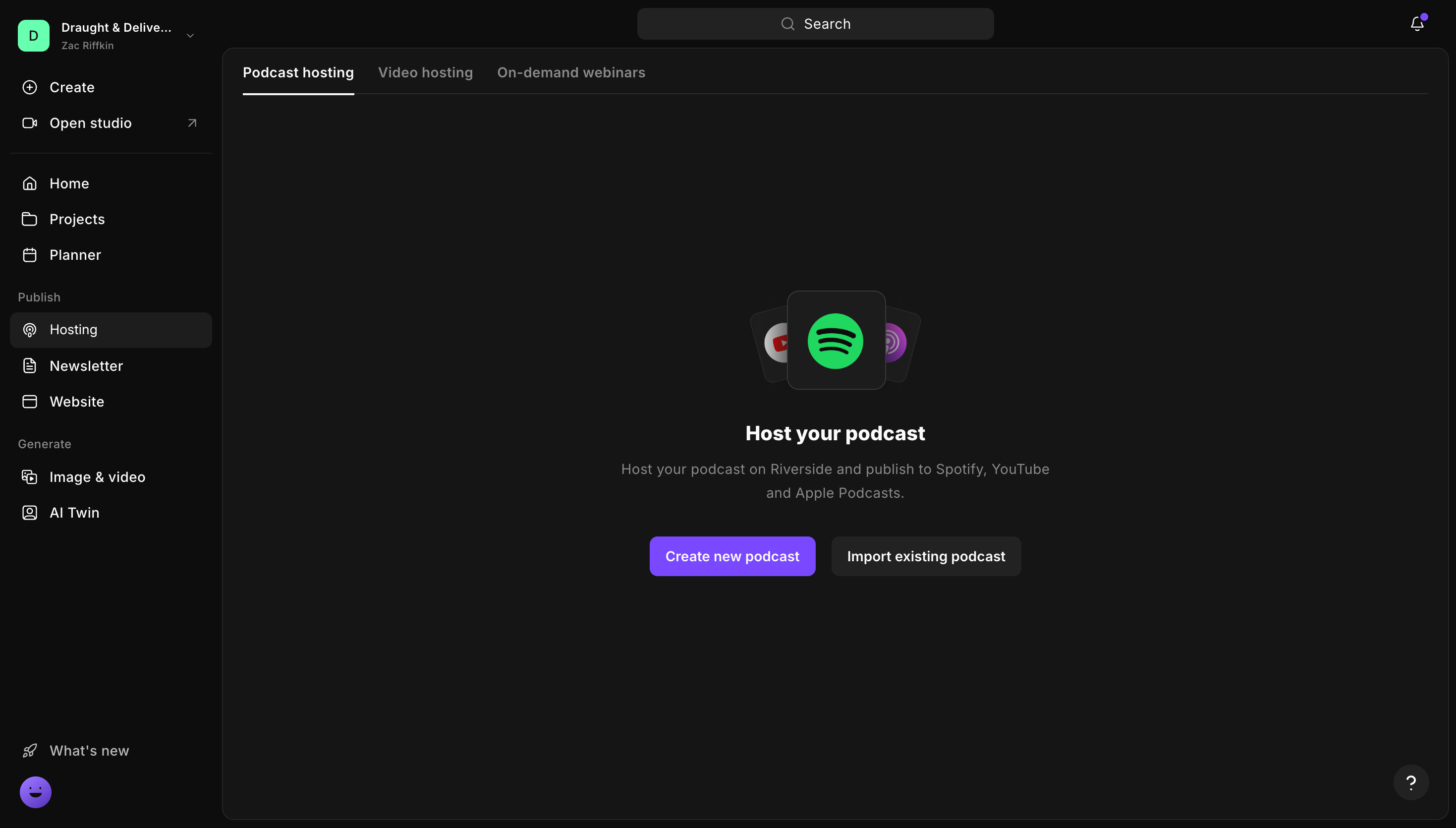Expand the workspace switcher chevron
The width and height of the screenshot is (1456, 828).
point(190,36)
